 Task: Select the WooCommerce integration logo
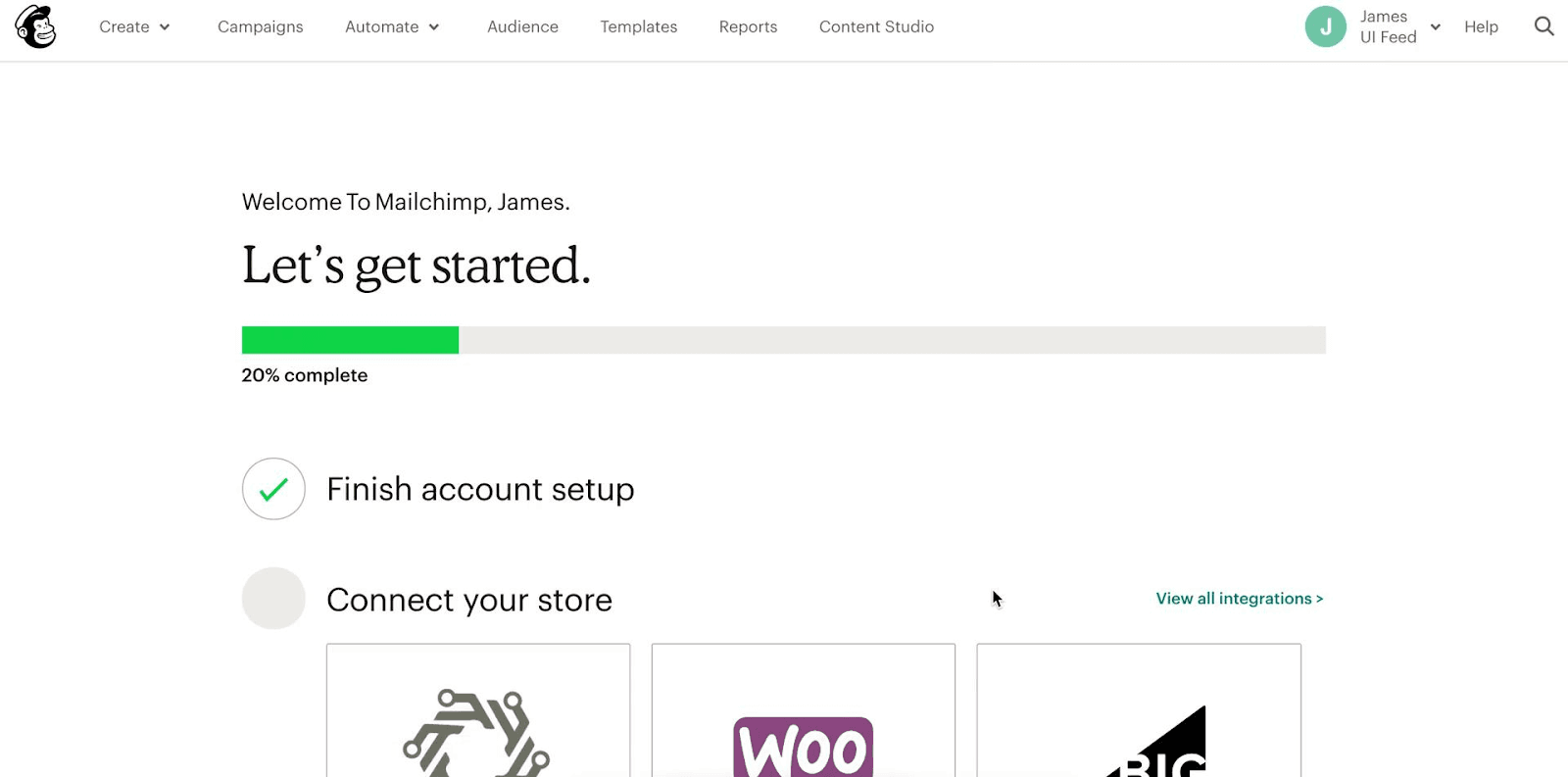tap(803, 747)
